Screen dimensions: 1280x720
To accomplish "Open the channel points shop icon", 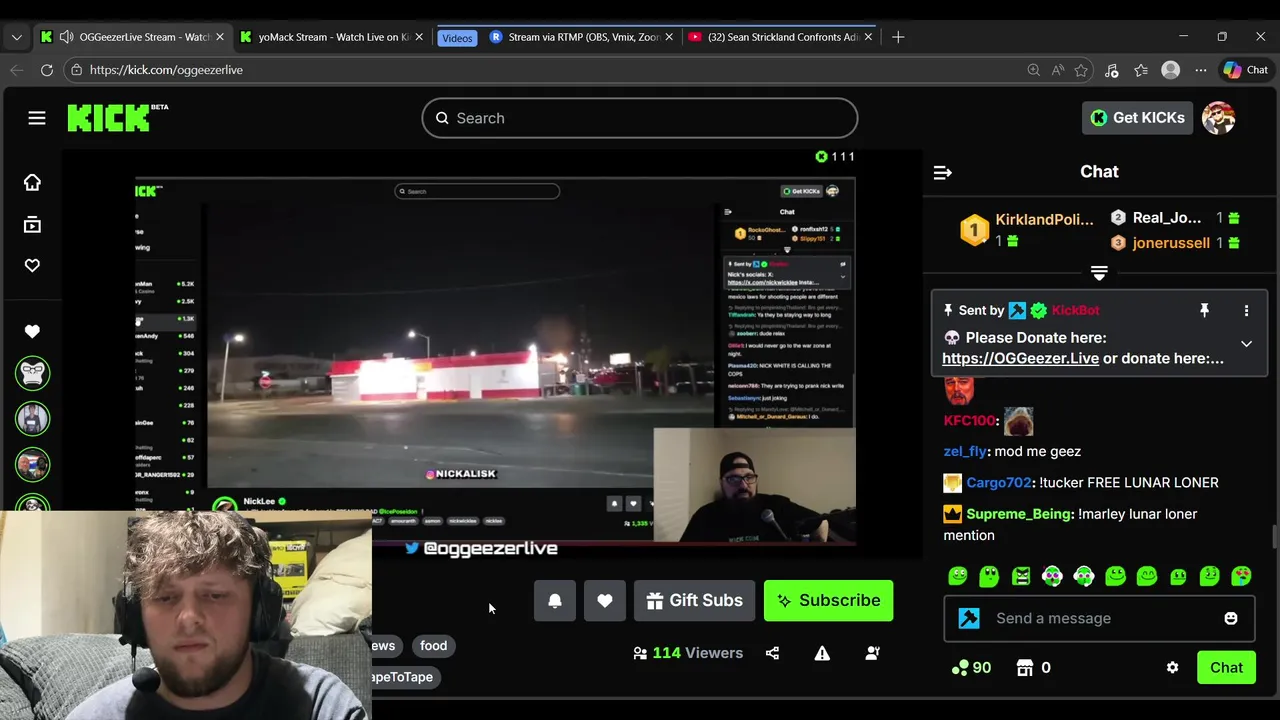I will pos(1024,667).
